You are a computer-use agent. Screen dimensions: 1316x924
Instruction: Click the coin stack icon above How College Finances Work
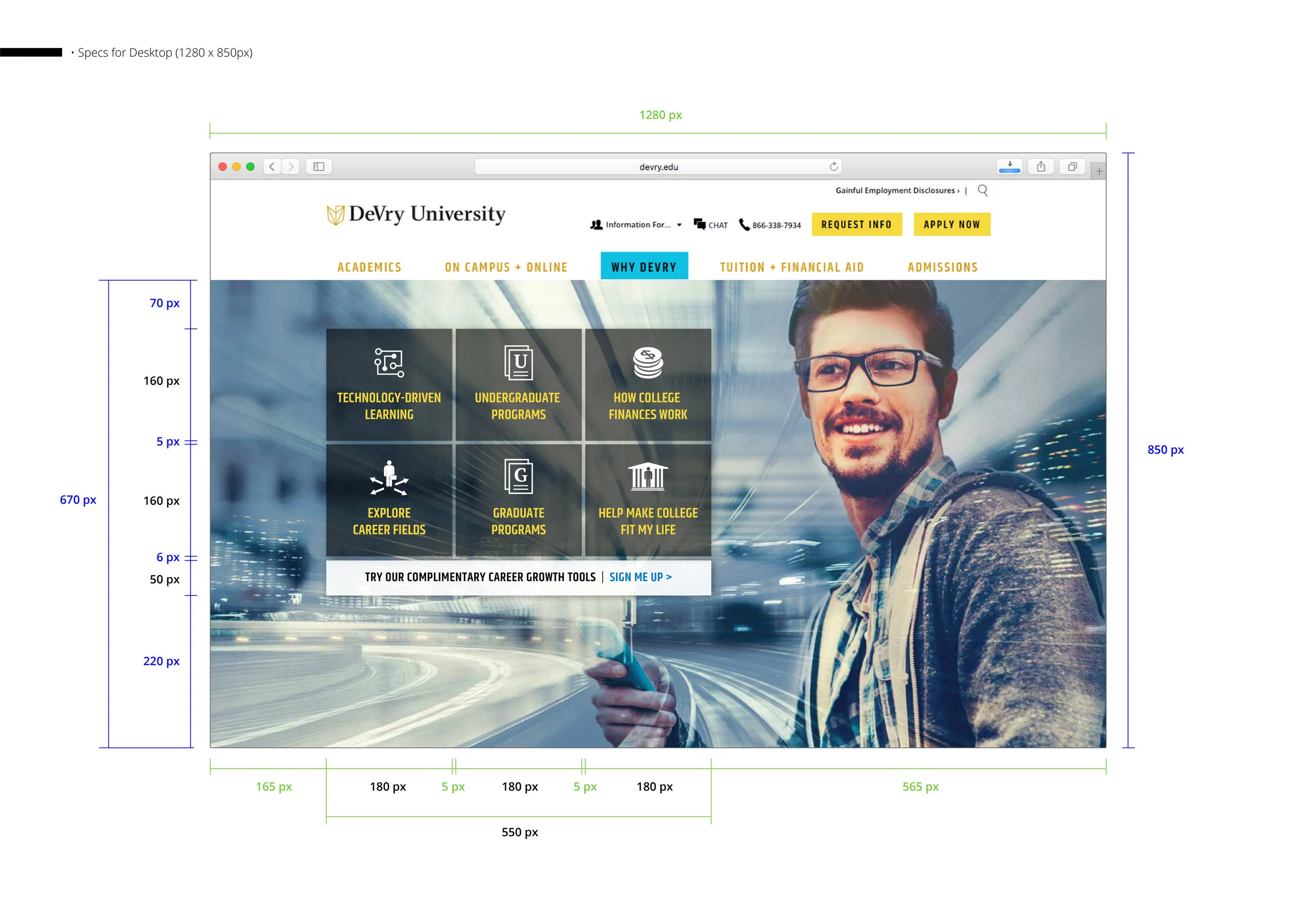(647, 361)
